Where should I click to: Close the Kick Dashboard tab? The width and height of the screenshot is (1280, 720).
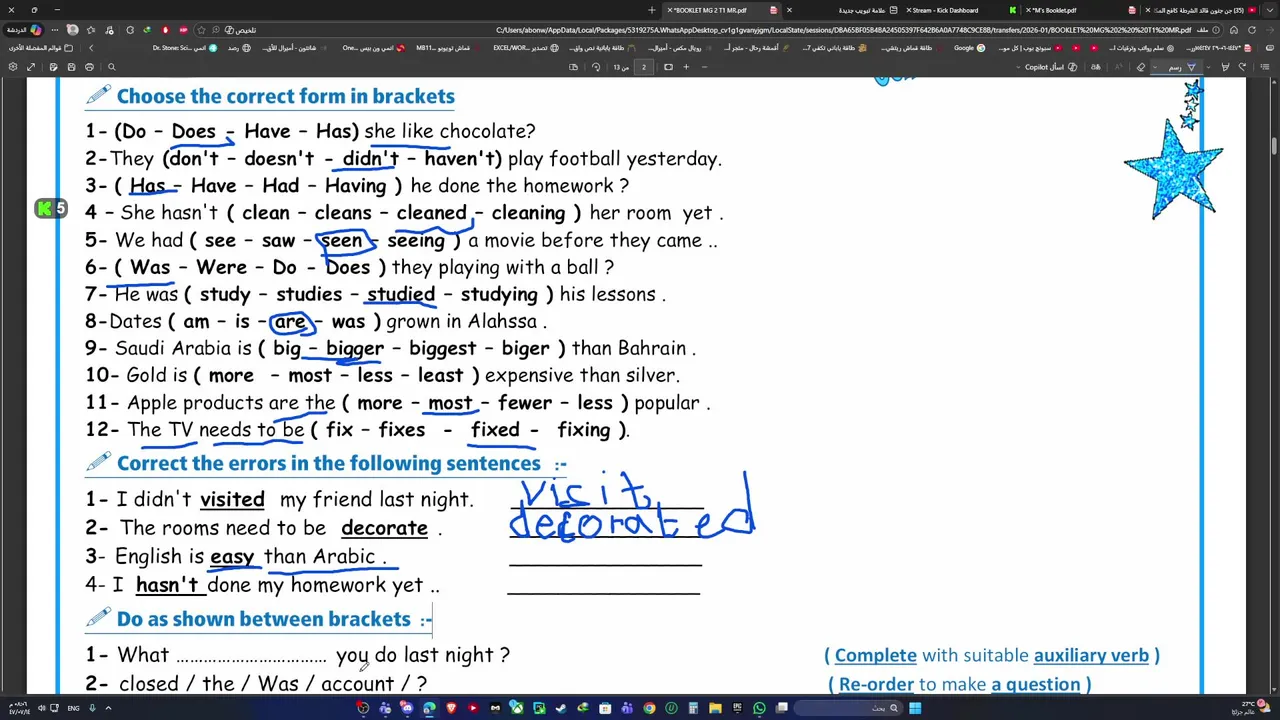(x=909, y=10)
